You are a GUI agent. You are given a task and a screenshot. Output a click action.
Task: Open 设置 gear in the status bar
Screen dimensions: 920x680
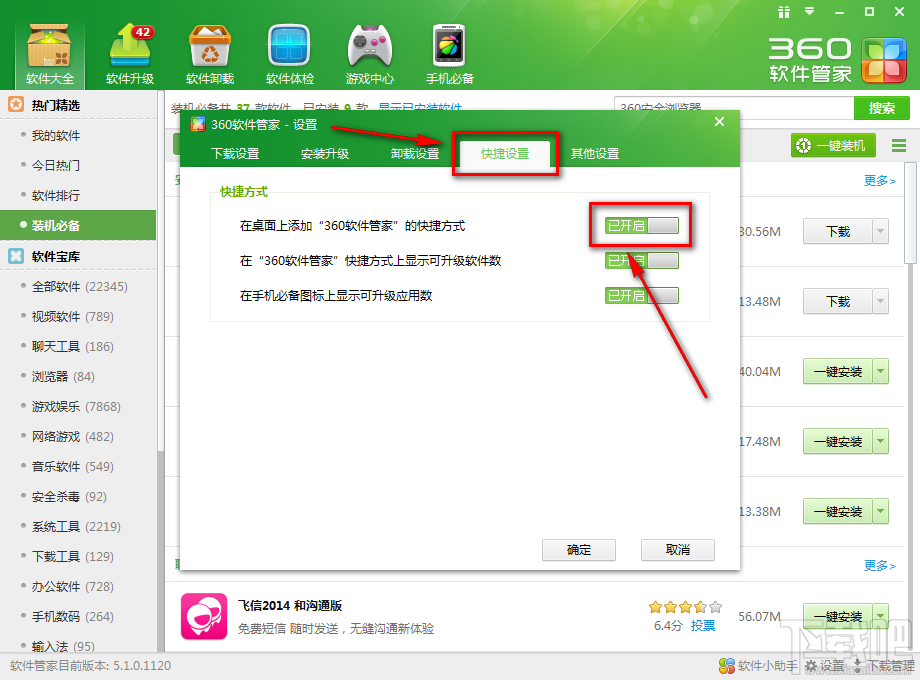[x=826, y=665]
